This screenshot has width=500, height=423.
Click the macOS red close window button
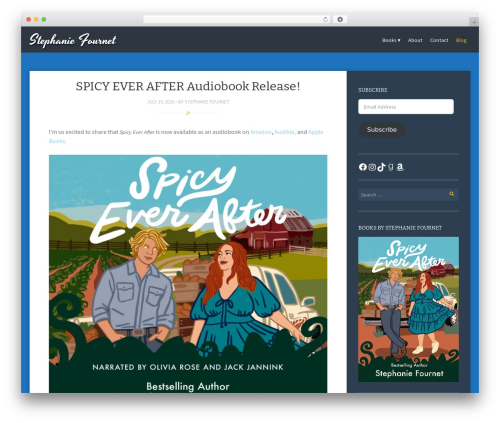(29, 19)
